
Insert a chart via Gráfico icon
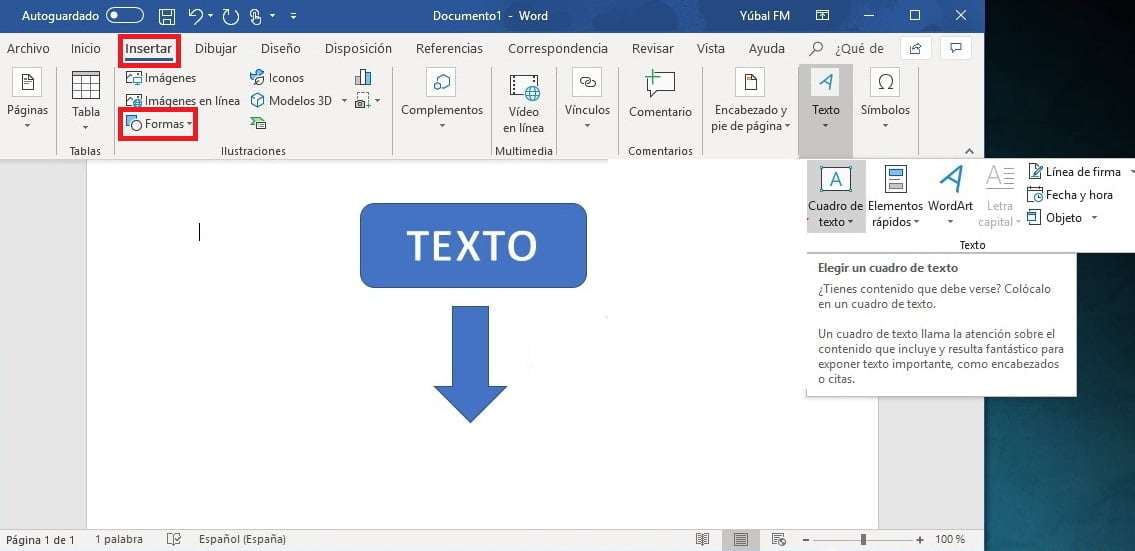[x=362, y=77]
